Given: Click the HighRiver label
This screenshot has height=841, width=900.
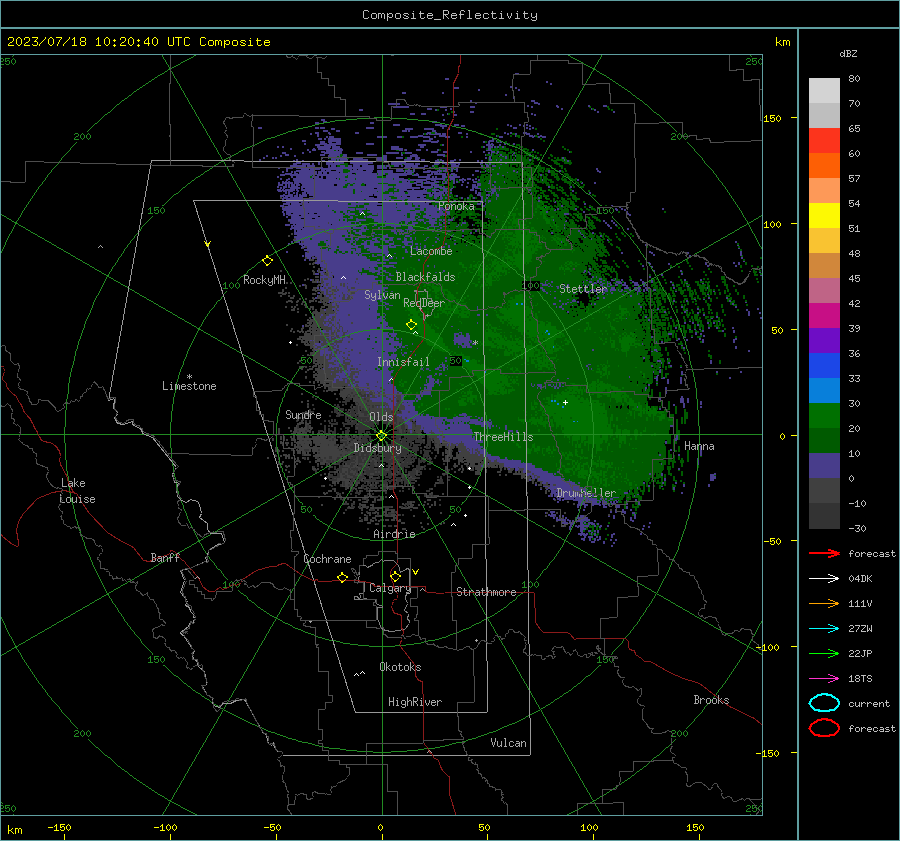Looking at the screenshot, I should click(x=415, y=702).
